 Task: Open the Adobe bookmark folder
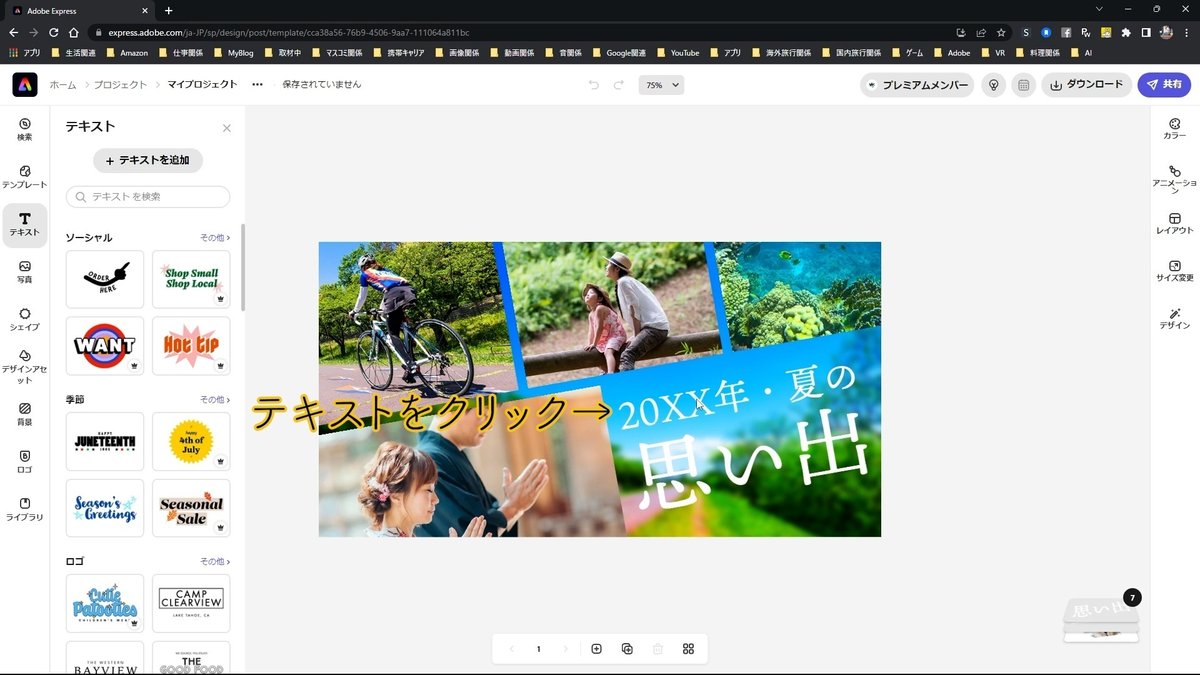[x=951, y=52]
